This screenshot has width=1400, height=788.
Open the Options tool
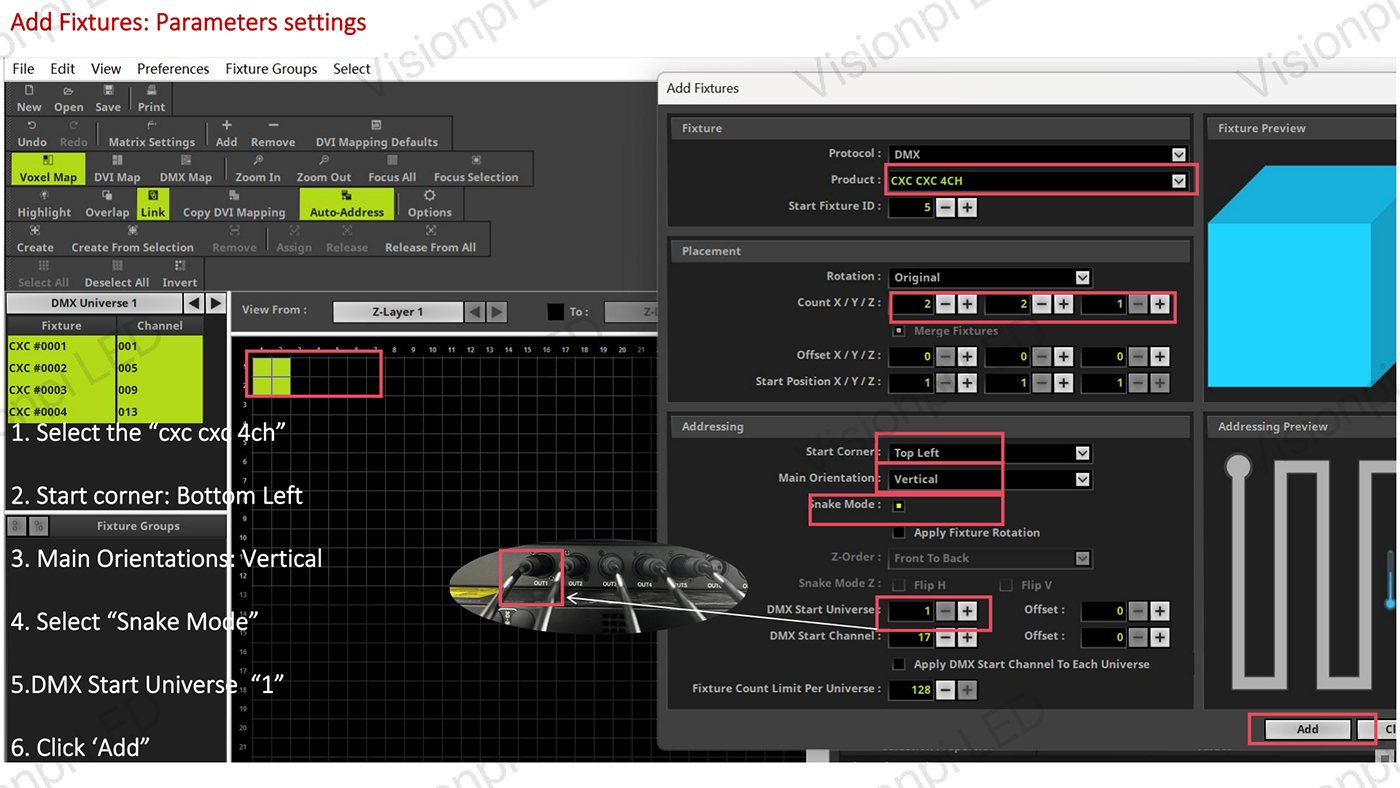pyautogui.click(x=430, y=204)
